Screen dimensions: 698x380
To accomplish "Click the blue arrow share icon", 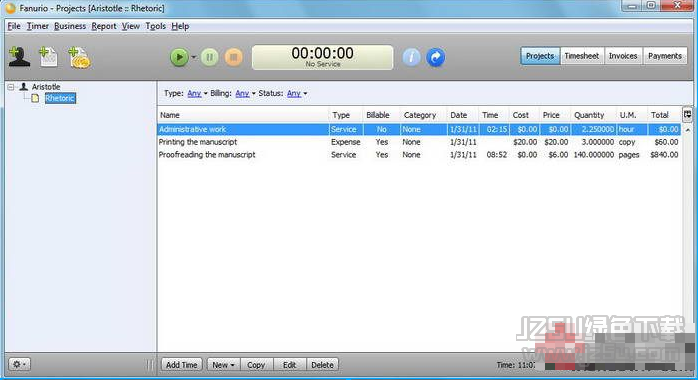I will pos(435,57).
